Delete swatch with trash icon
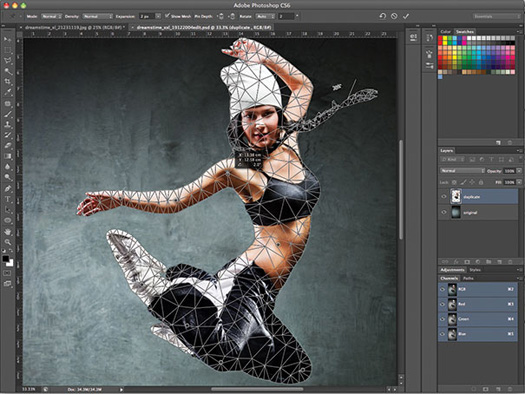The height and width of the screenshot is (394, 525). tap(510, 143)
